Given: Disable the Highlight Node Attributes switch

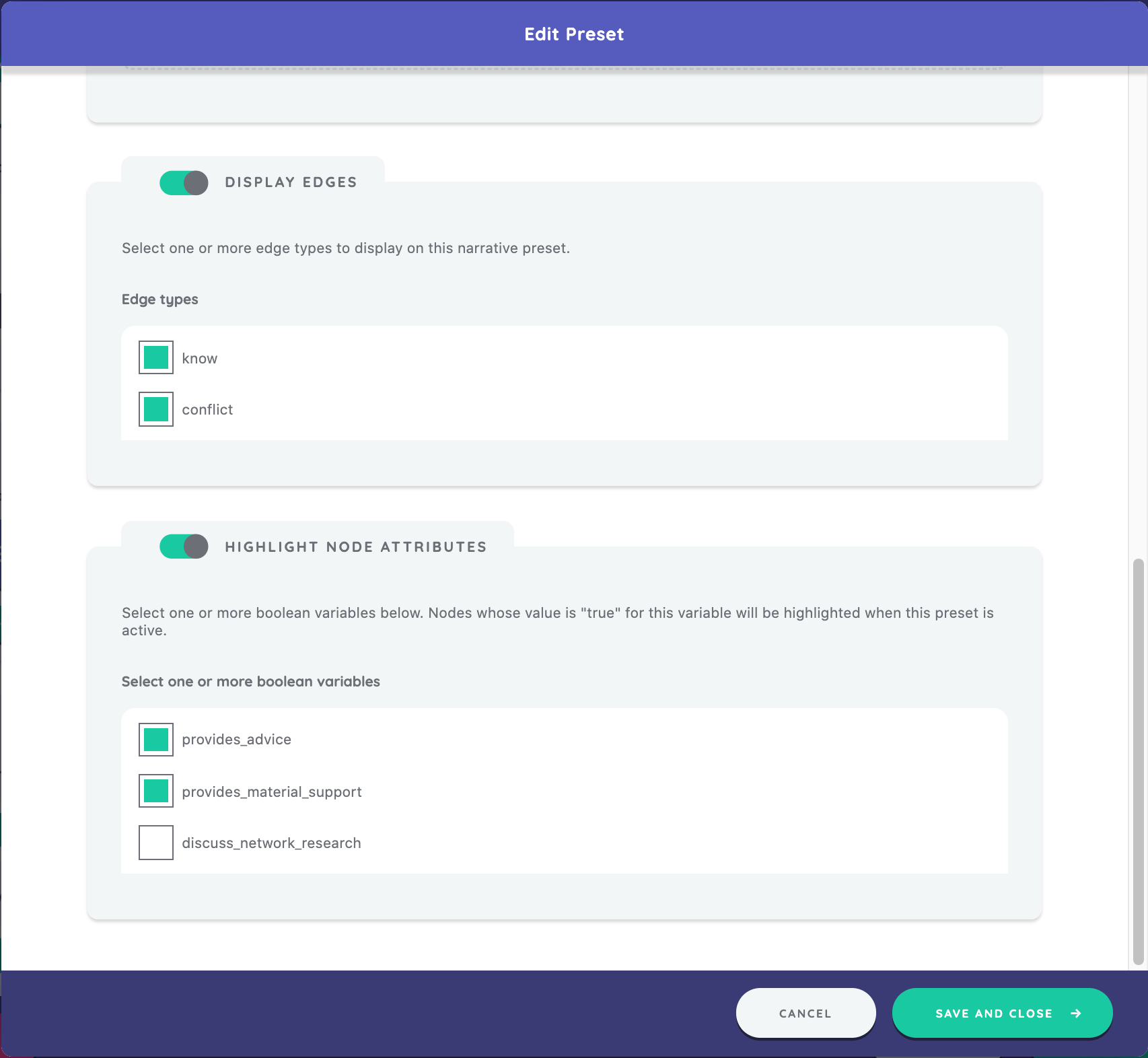Looking at the screenshot, I should (x=184, y=546).
